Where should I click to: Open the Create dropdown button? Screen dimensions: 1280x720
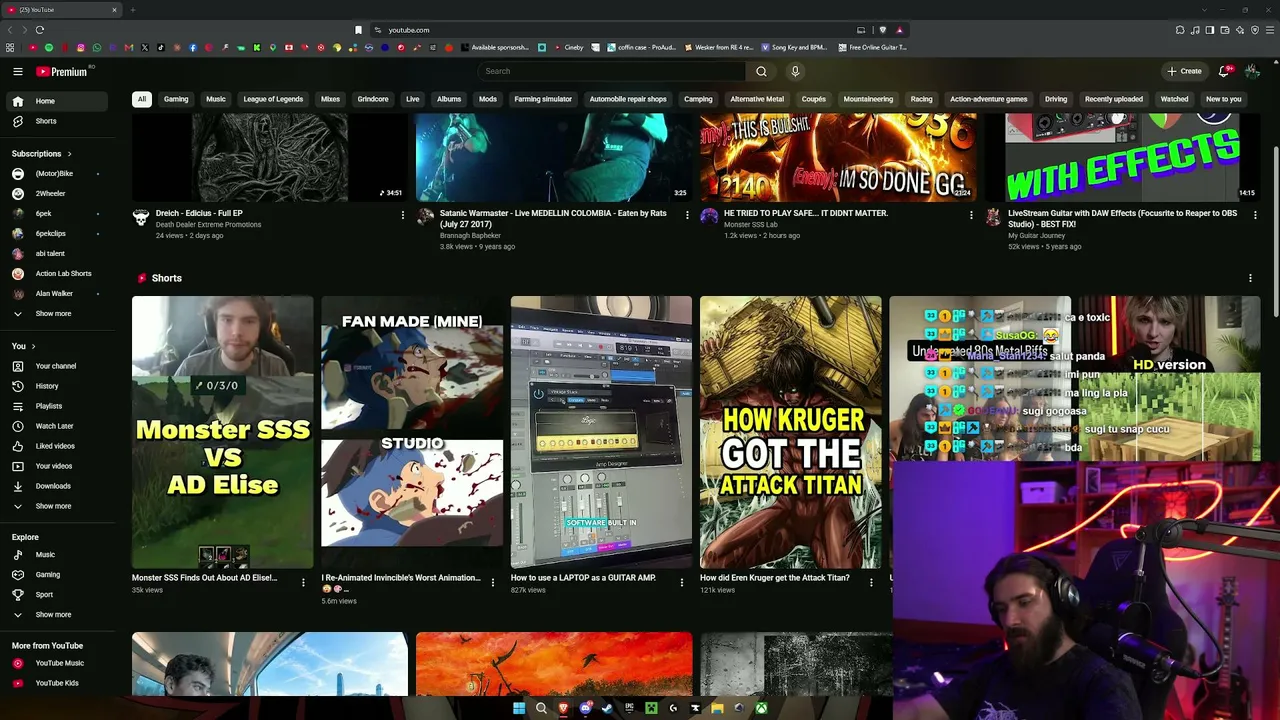[x=1184, y=71]
